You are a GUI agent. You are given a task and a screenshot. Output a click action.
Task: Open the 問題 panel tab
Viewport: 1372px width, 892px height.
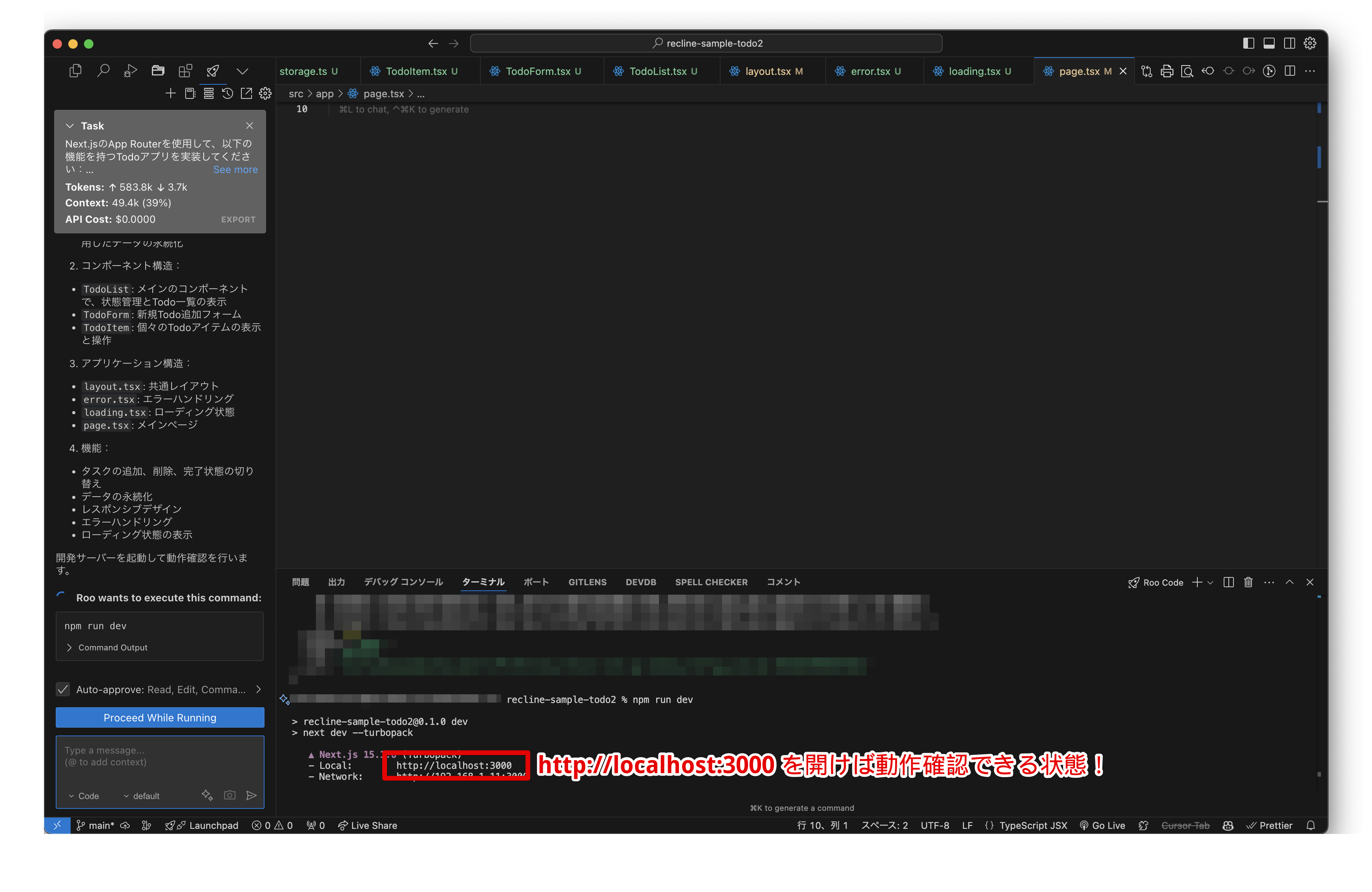[300, 582]
